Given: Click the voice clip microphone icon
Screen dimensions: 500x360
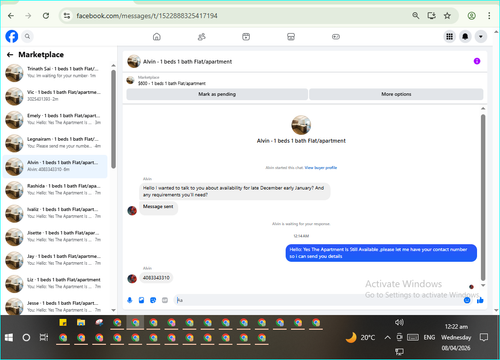Looking at the screenshot, I should coord(130,300).
